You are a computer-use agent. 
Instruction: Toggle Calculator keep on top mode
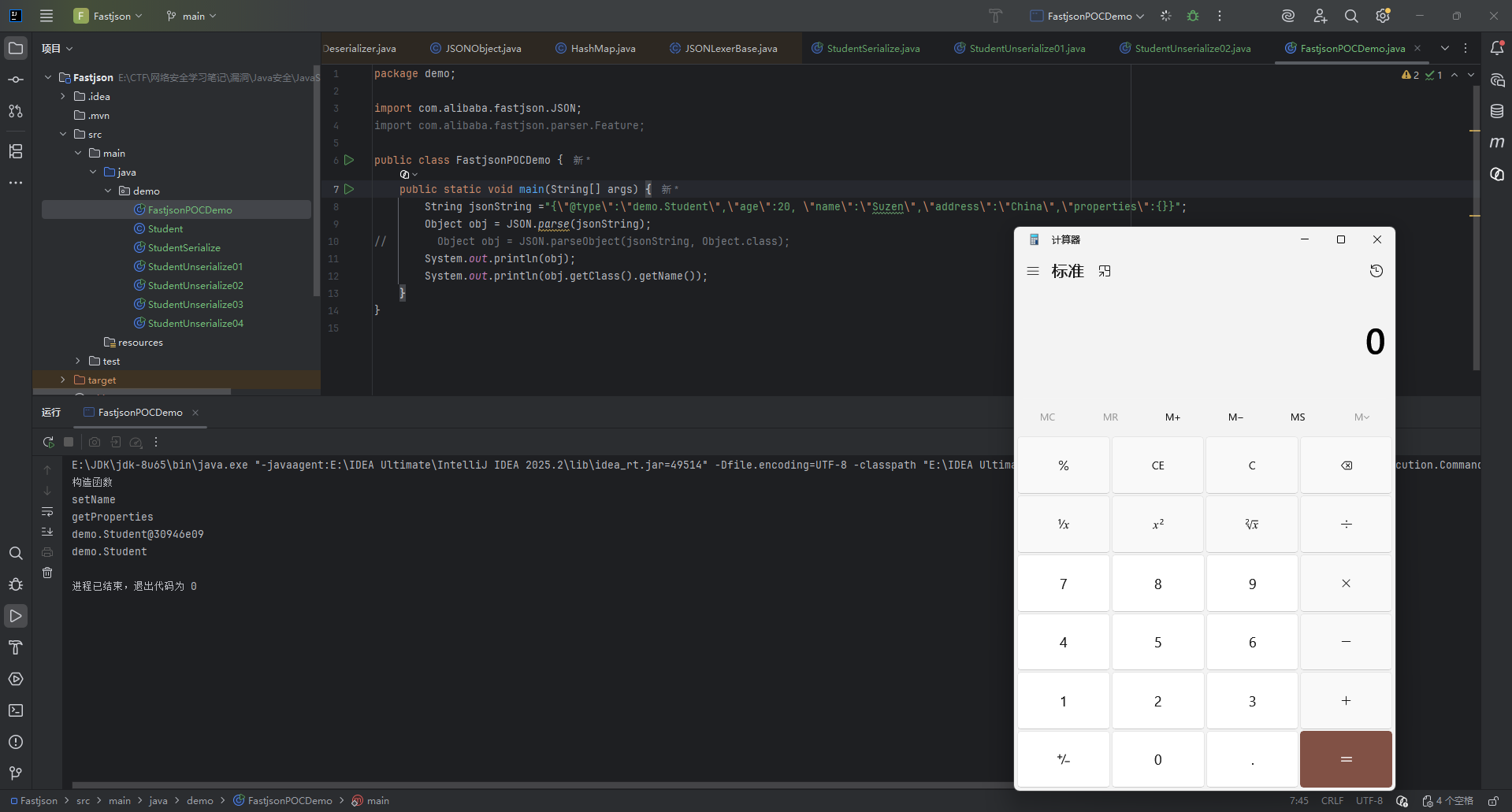coord(1105,271)
